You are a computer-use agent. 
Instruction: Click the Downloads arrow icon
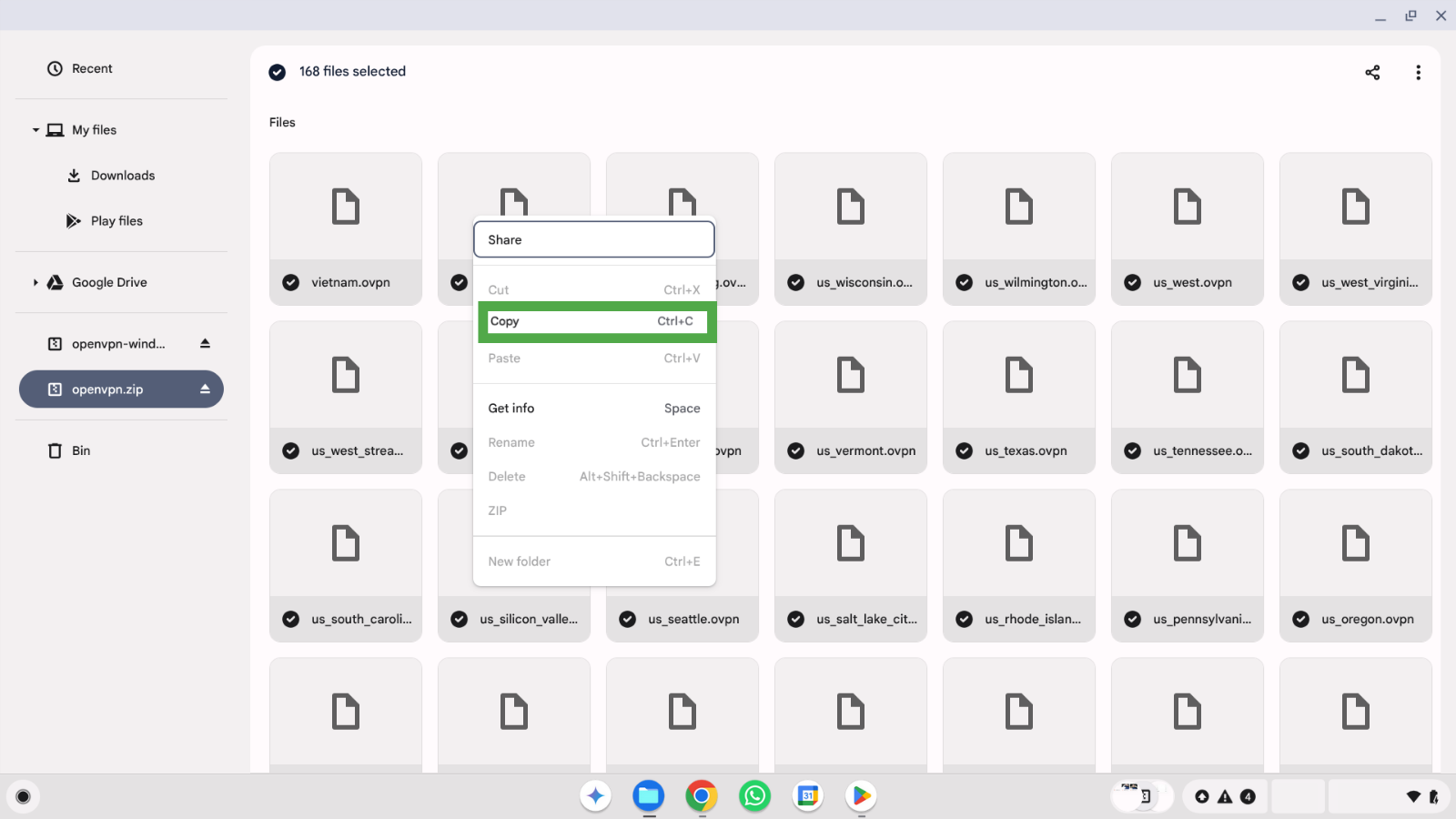74,176
